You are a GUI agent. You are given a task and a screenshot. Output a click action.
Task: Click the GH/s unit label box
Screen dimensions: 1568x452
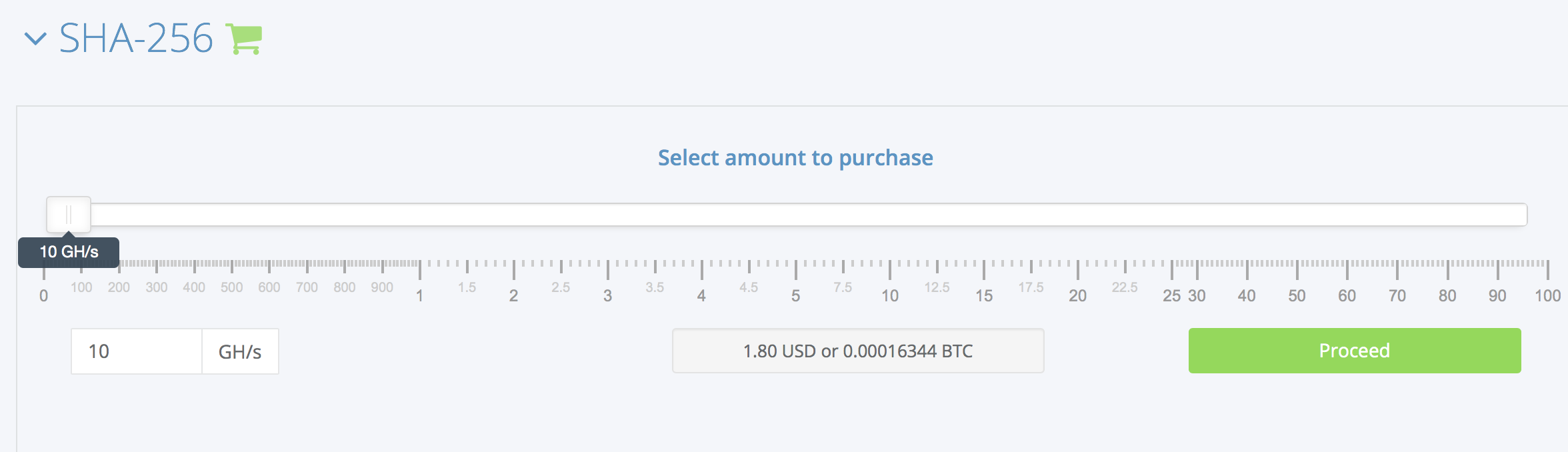point(240,351)
